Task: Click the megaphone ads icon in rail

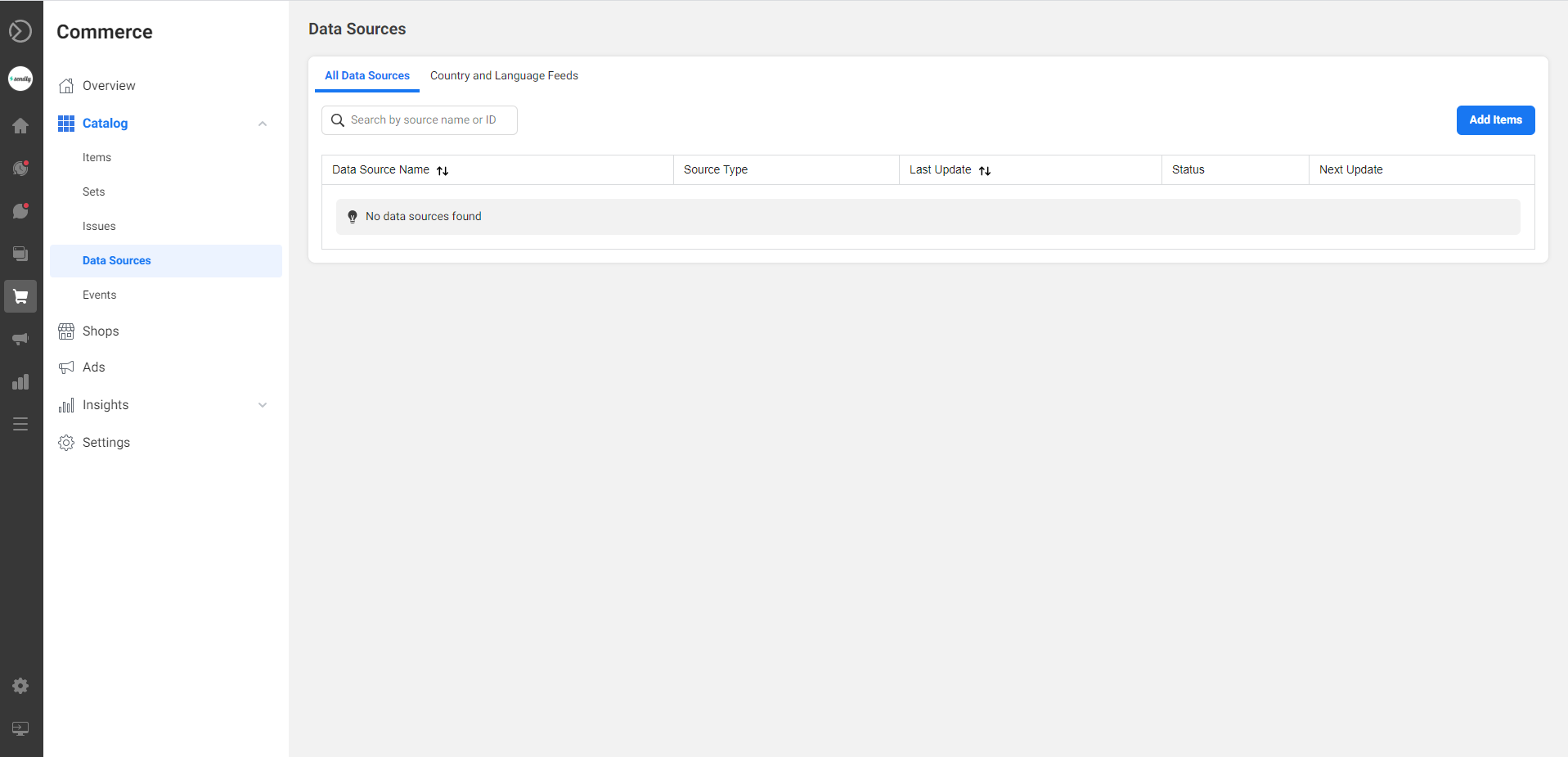Action: point(20,339)
